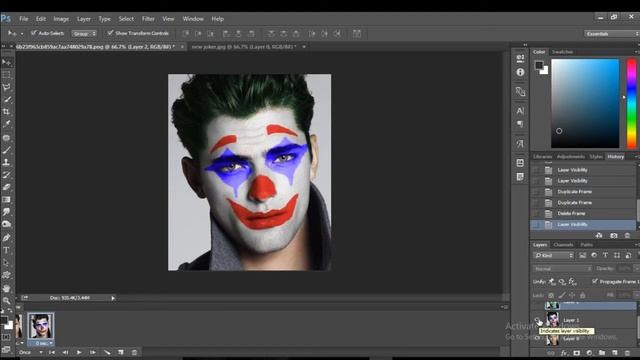The width and height of the screenshot is (640, 360).
Task: Toggle Propagate Frame 1 checkbox
Action: pos(595,281)
